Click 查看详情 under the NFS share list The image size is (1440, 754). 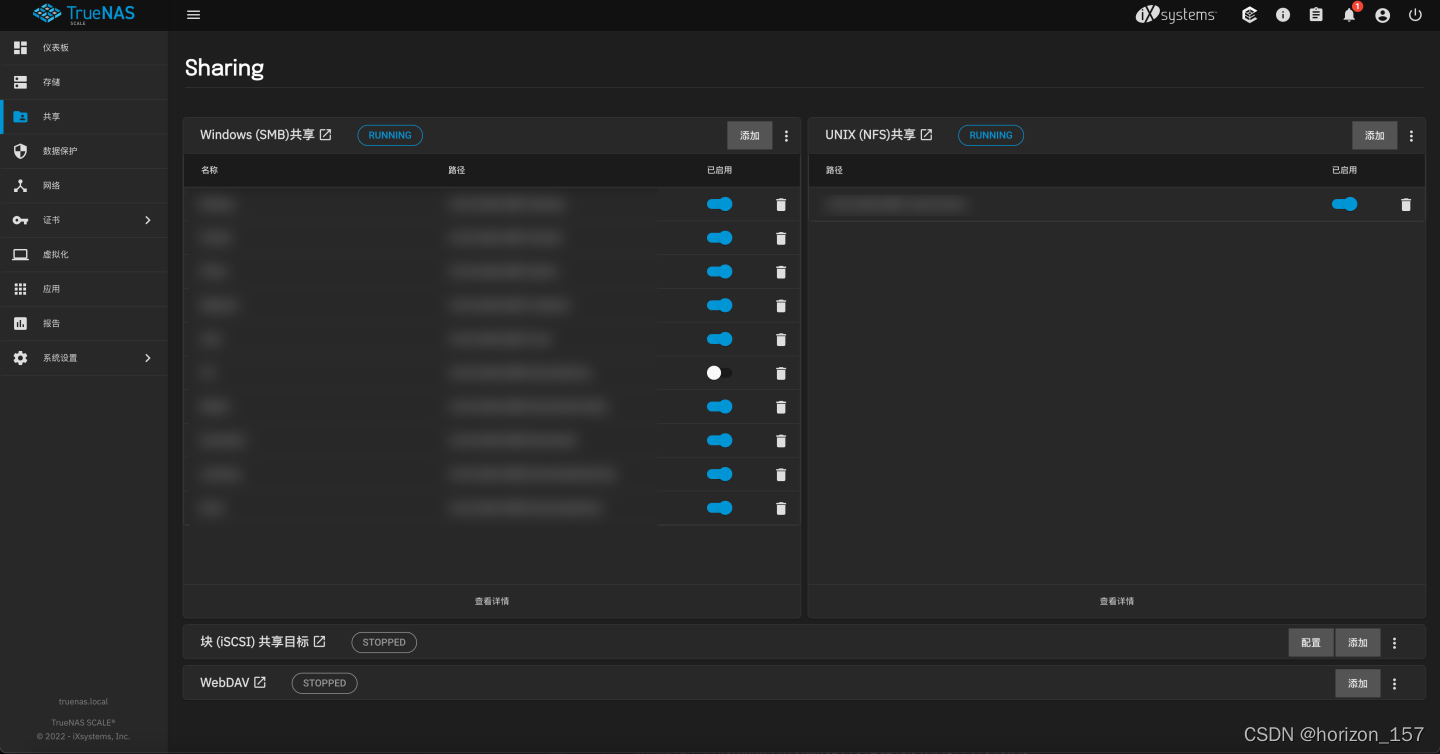pos(1117,601)
